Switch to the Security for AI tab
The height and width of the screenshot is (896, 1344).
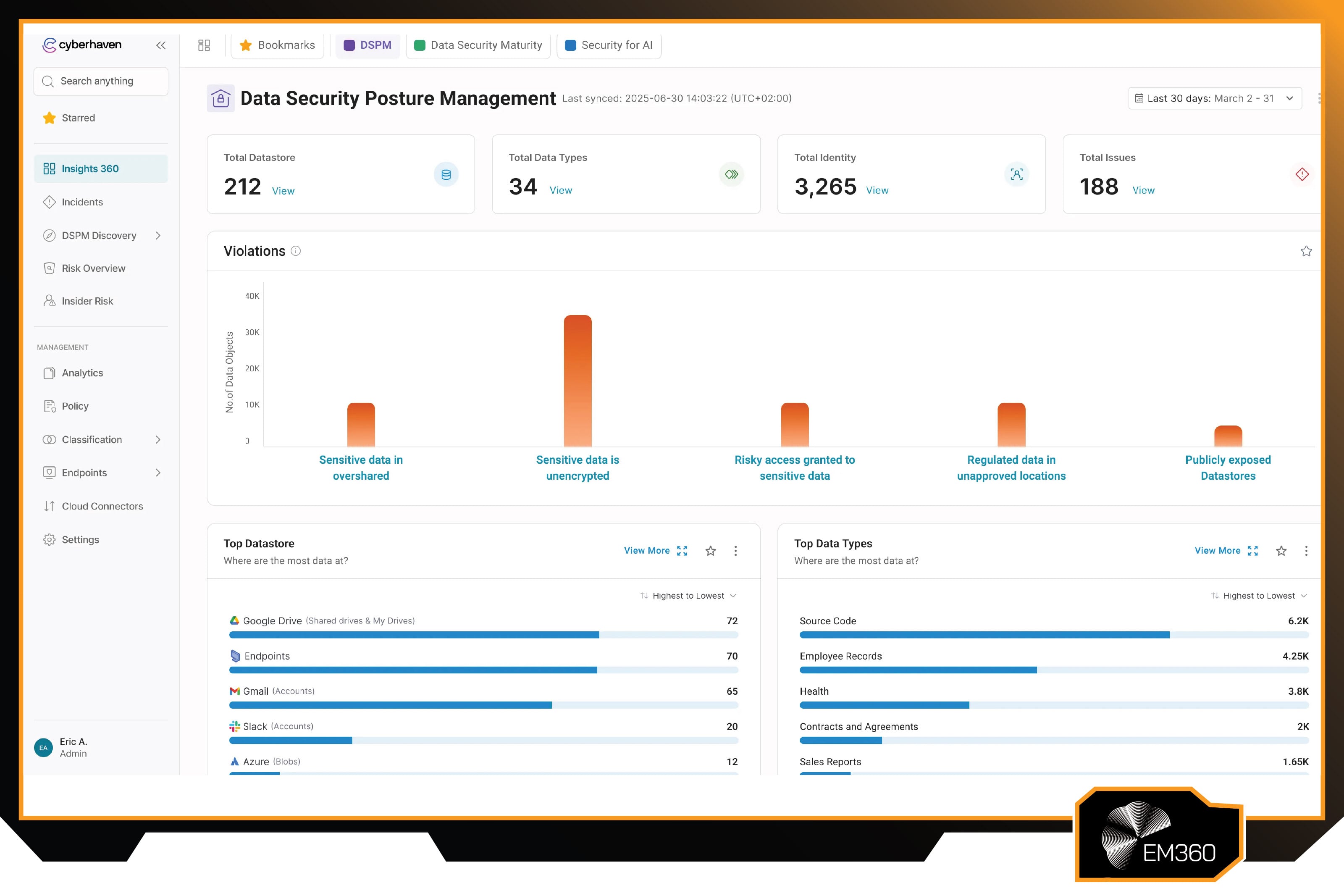click(609, 45)
